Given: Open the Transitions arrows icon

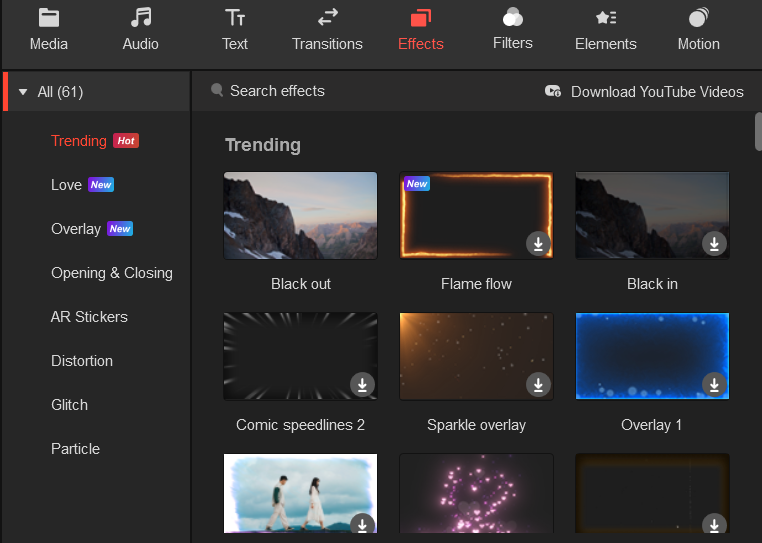Looking at the screenshot, I should point(327,18).
